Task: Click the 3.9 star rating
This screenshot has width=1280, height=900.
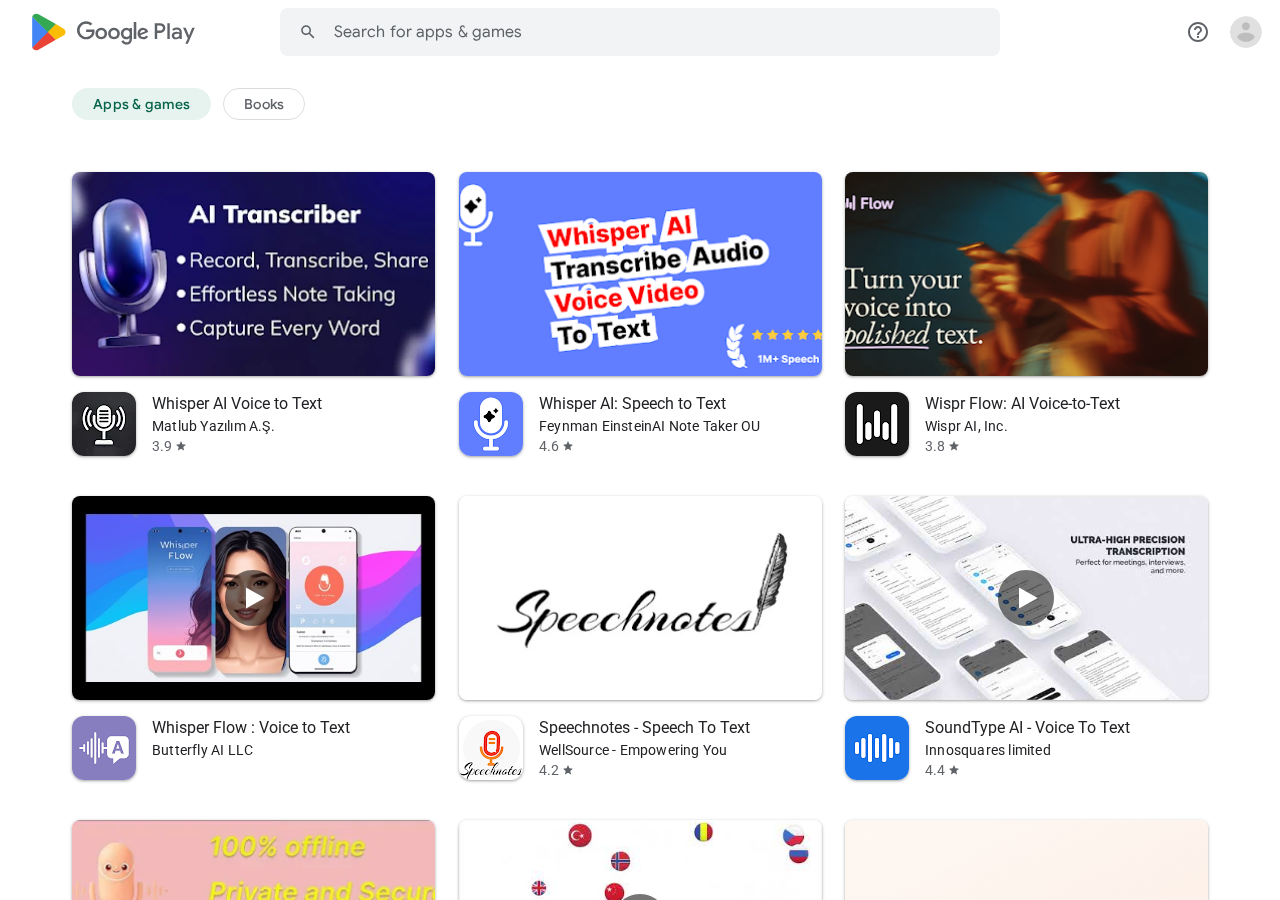Action: (169, 446)
